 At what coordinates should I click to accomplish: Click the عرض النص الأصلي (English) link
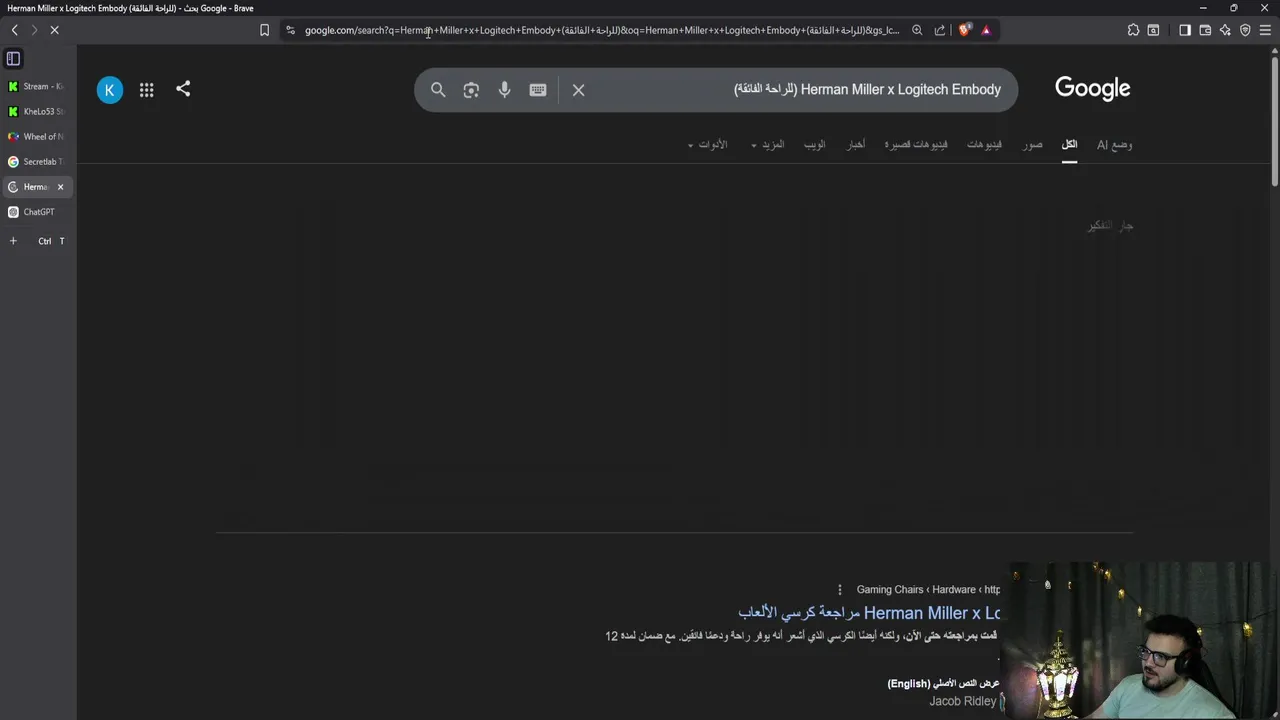pyautogui.click(x=943, y=684)
